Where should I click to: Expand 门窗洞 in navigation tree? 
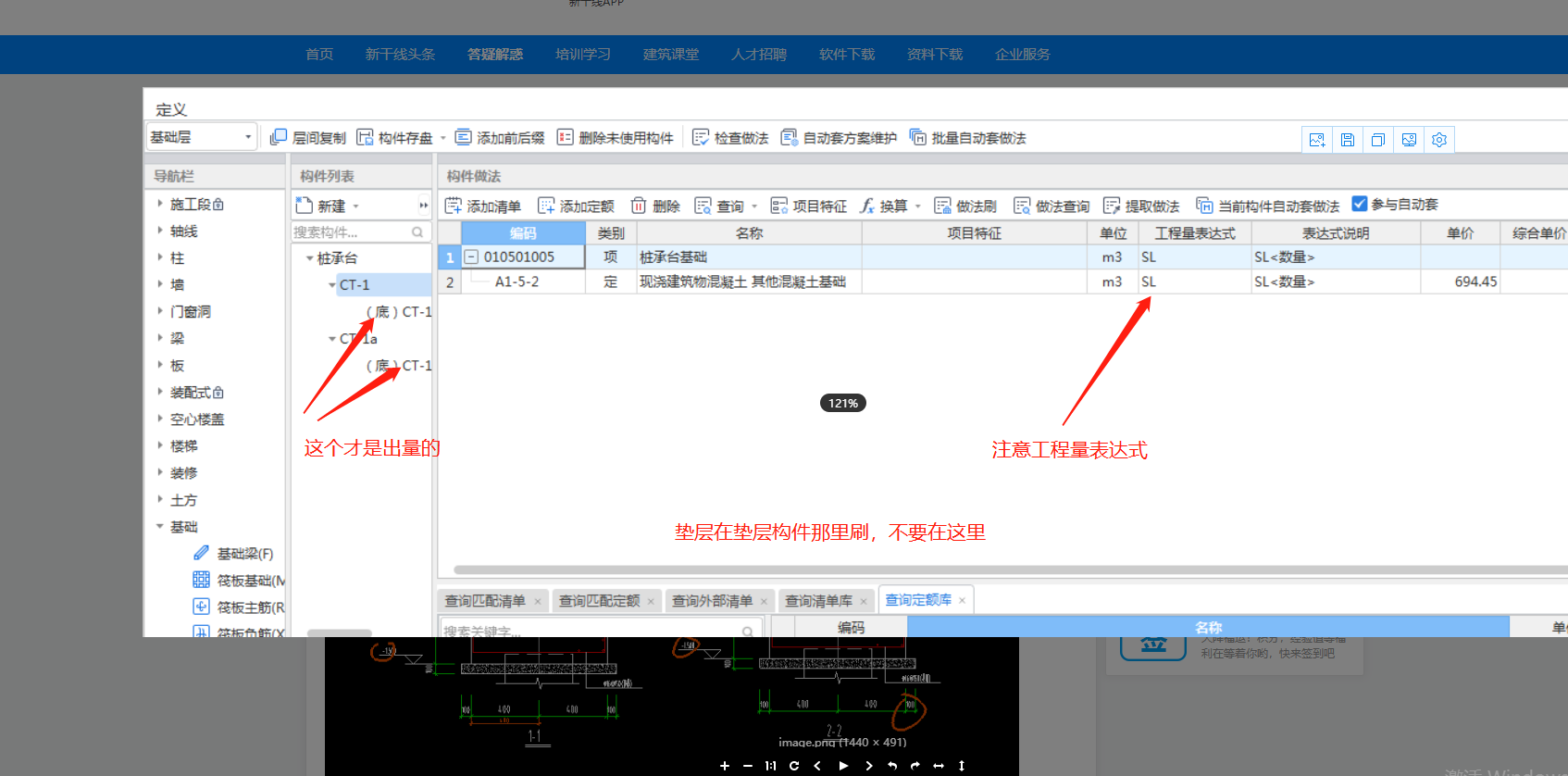(x=160, y=311)
